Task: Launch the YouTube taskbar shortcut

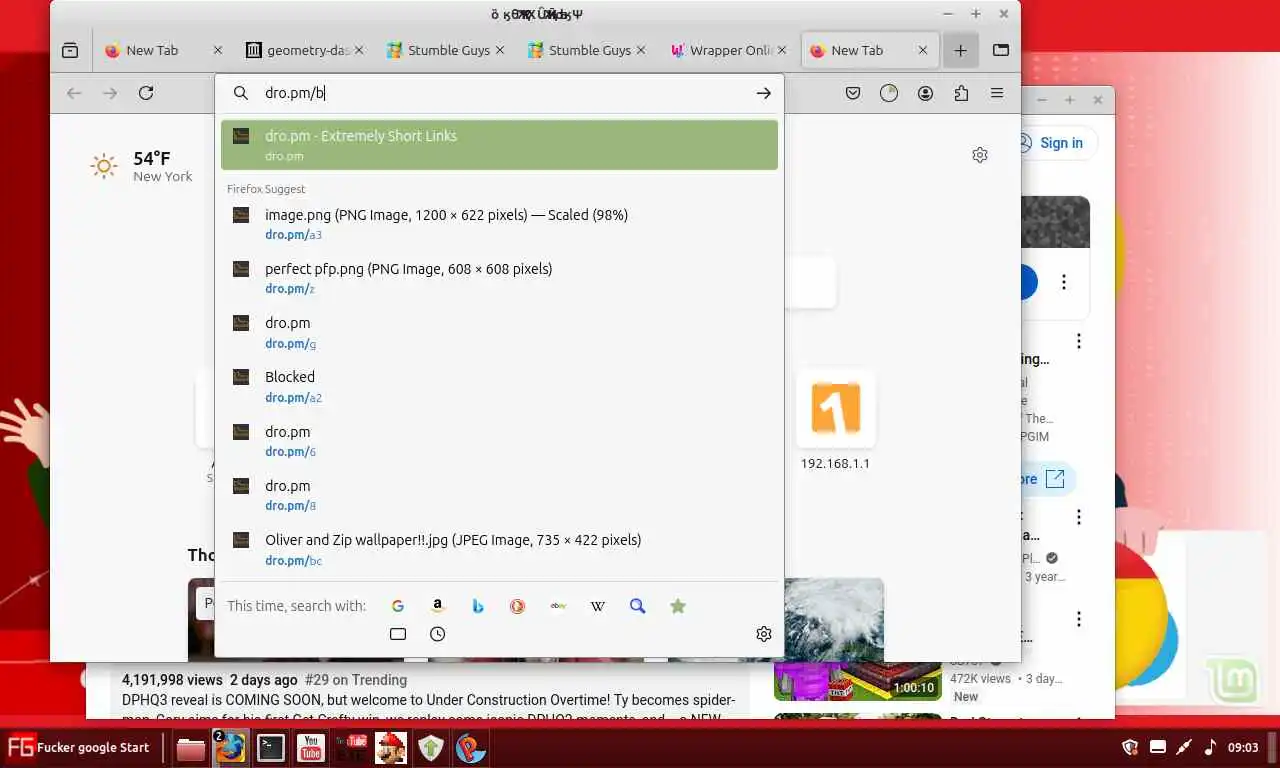Action: (x=311, y=748)
